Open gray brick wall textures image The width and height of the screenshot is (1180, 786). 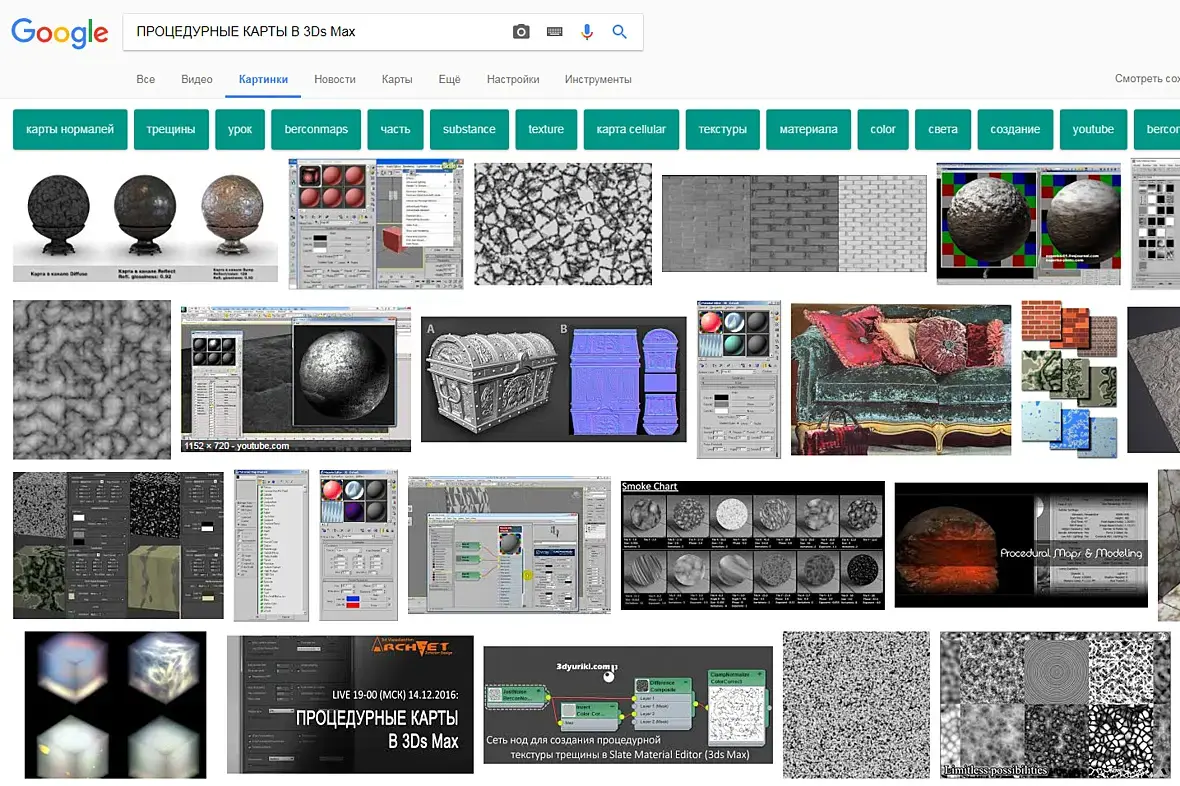(x=794, y=223)
